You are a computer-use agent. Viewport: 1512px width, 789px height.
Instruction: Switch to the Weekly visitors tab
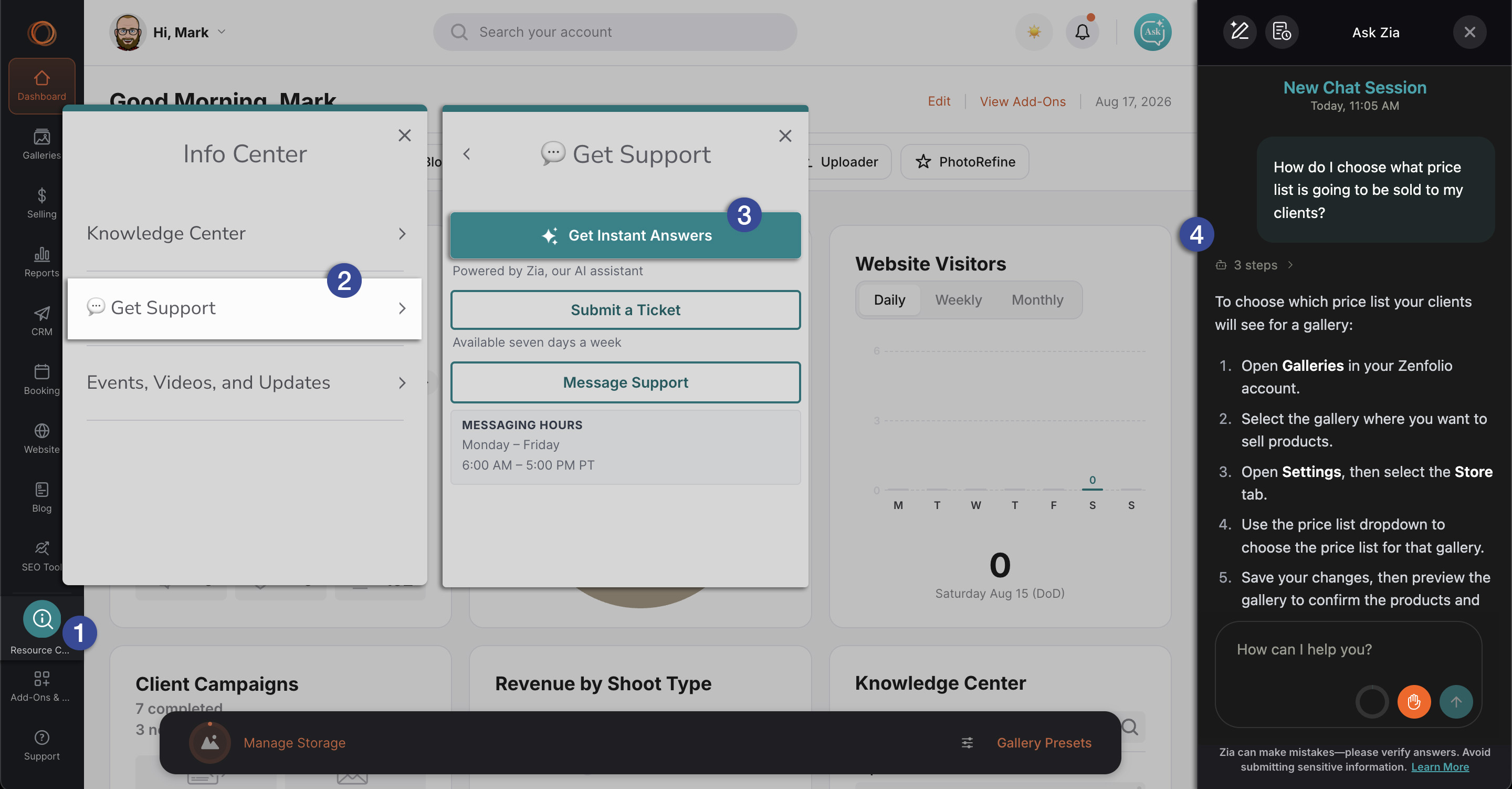958,299
